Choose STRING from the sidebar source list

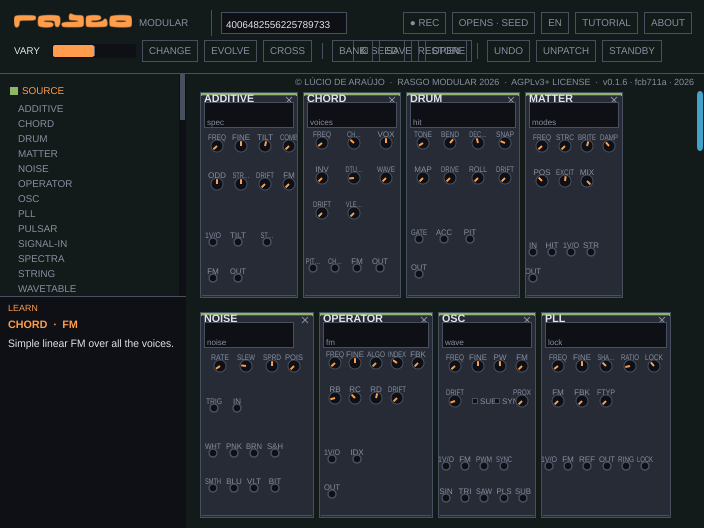[36, 273]
